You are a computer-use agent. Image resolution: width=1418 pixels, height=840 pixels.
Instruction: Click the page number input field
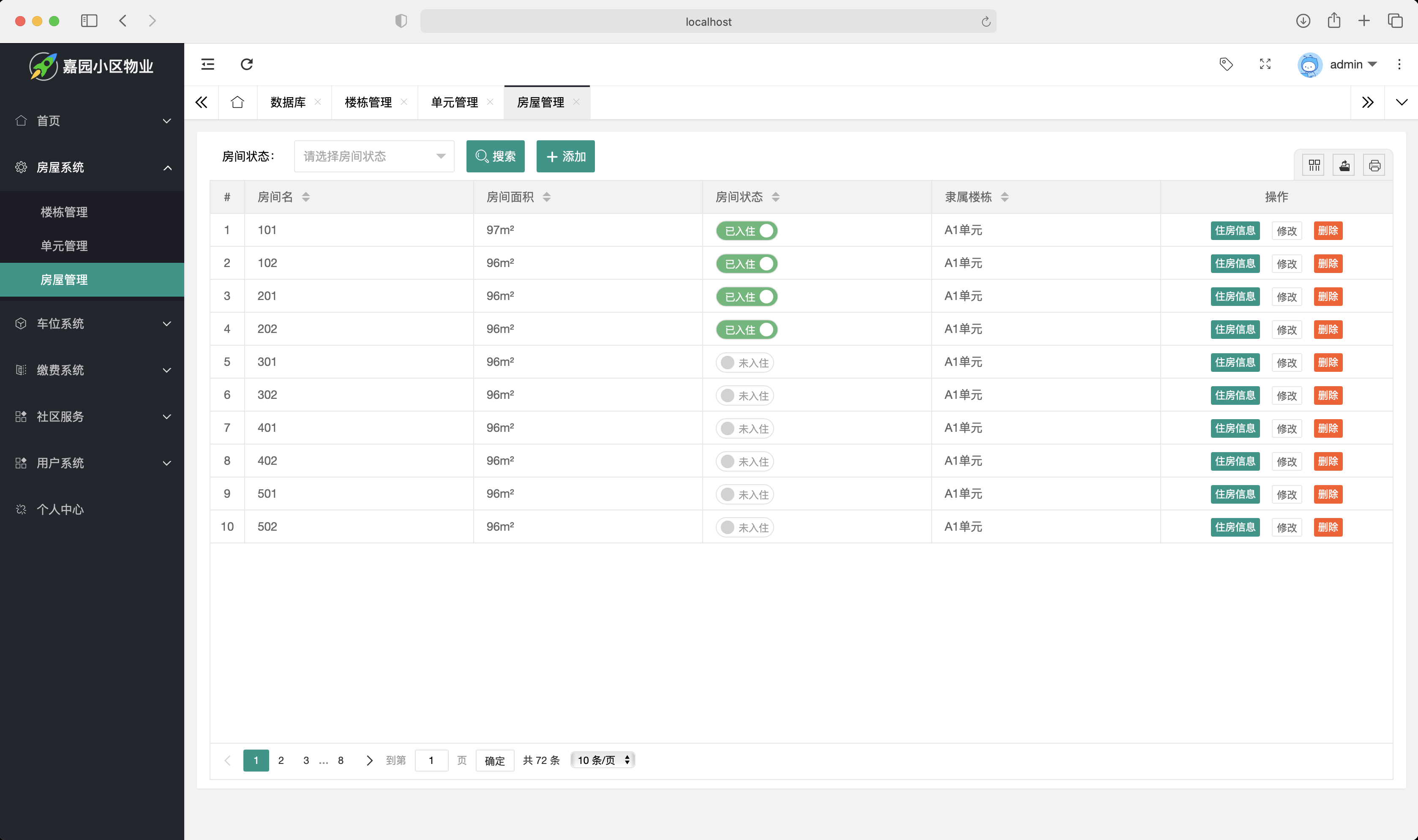(x=431, y=760)
